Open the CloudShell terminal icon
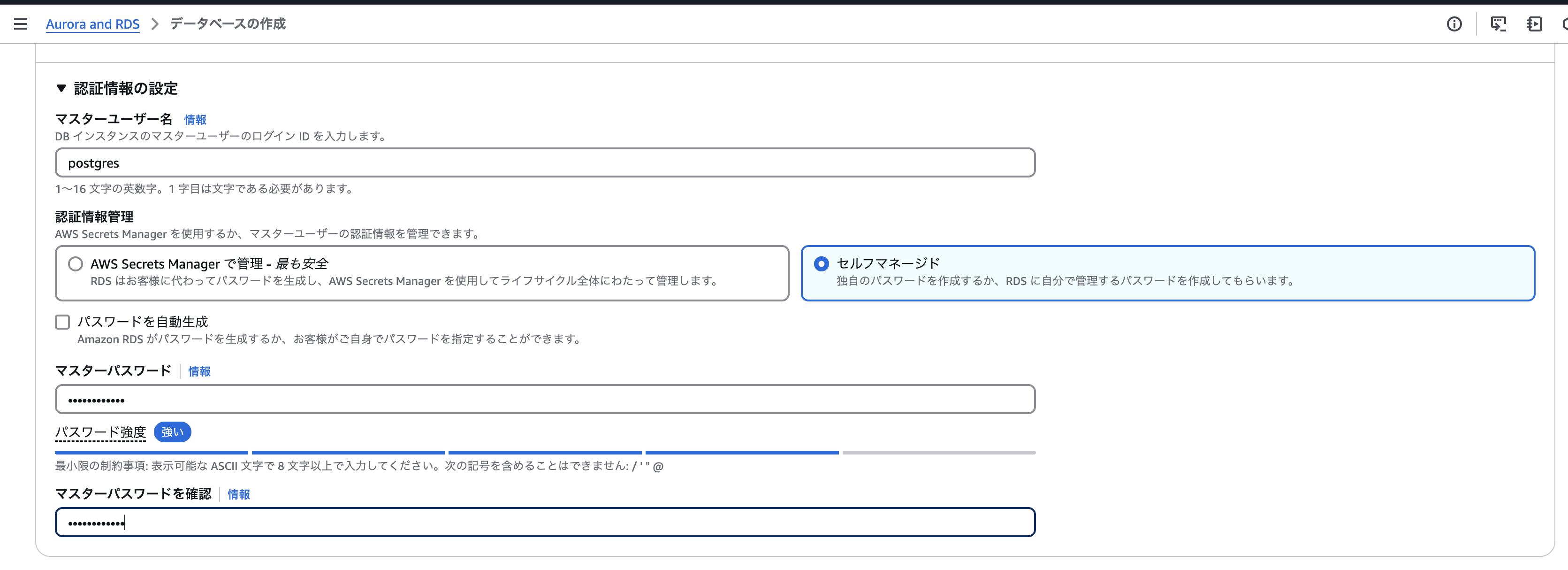 [1498, 24]
